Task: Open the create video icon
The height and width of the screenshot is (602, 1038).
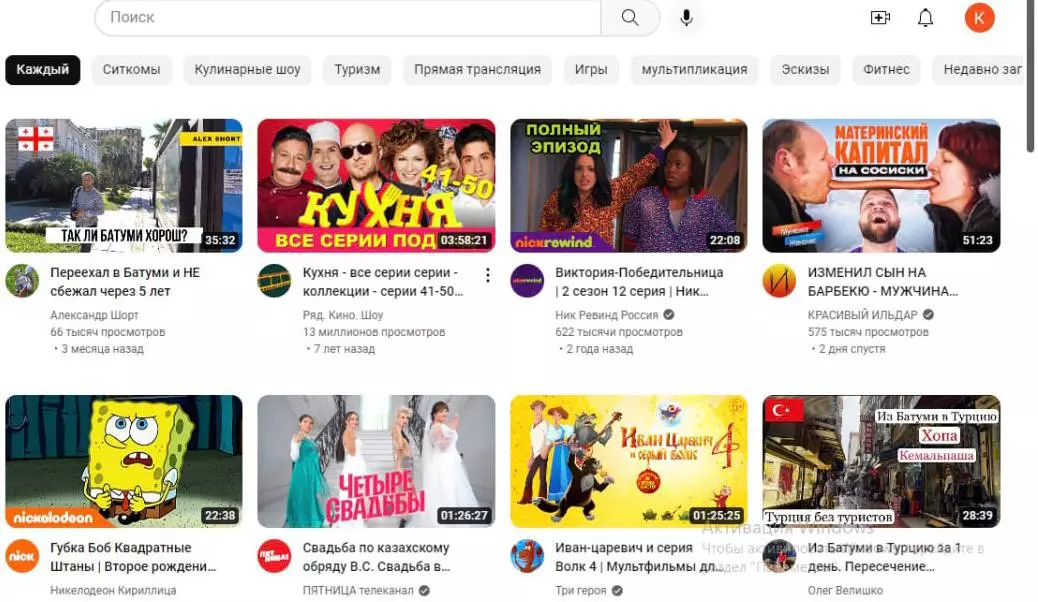Action: pyautogui.click(x=880, y=18)
